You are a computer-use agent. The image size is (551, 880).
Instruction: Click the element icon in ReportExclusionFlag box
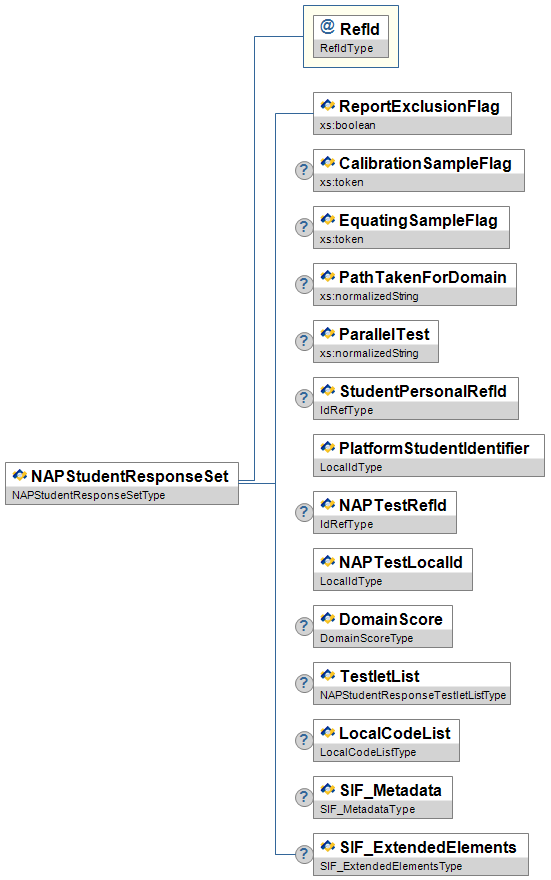(328, 105)
